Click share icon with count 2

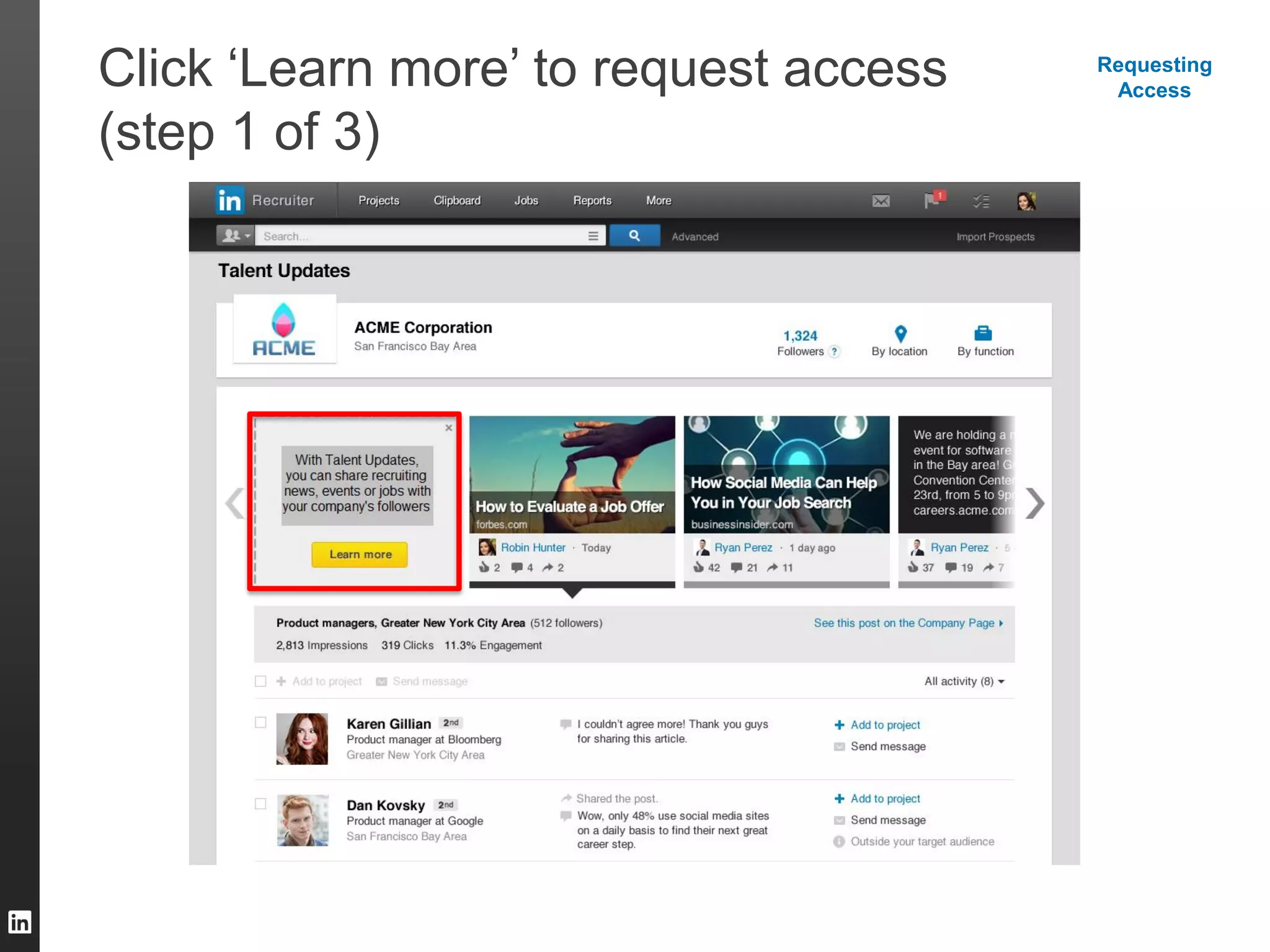coord(548,568)
